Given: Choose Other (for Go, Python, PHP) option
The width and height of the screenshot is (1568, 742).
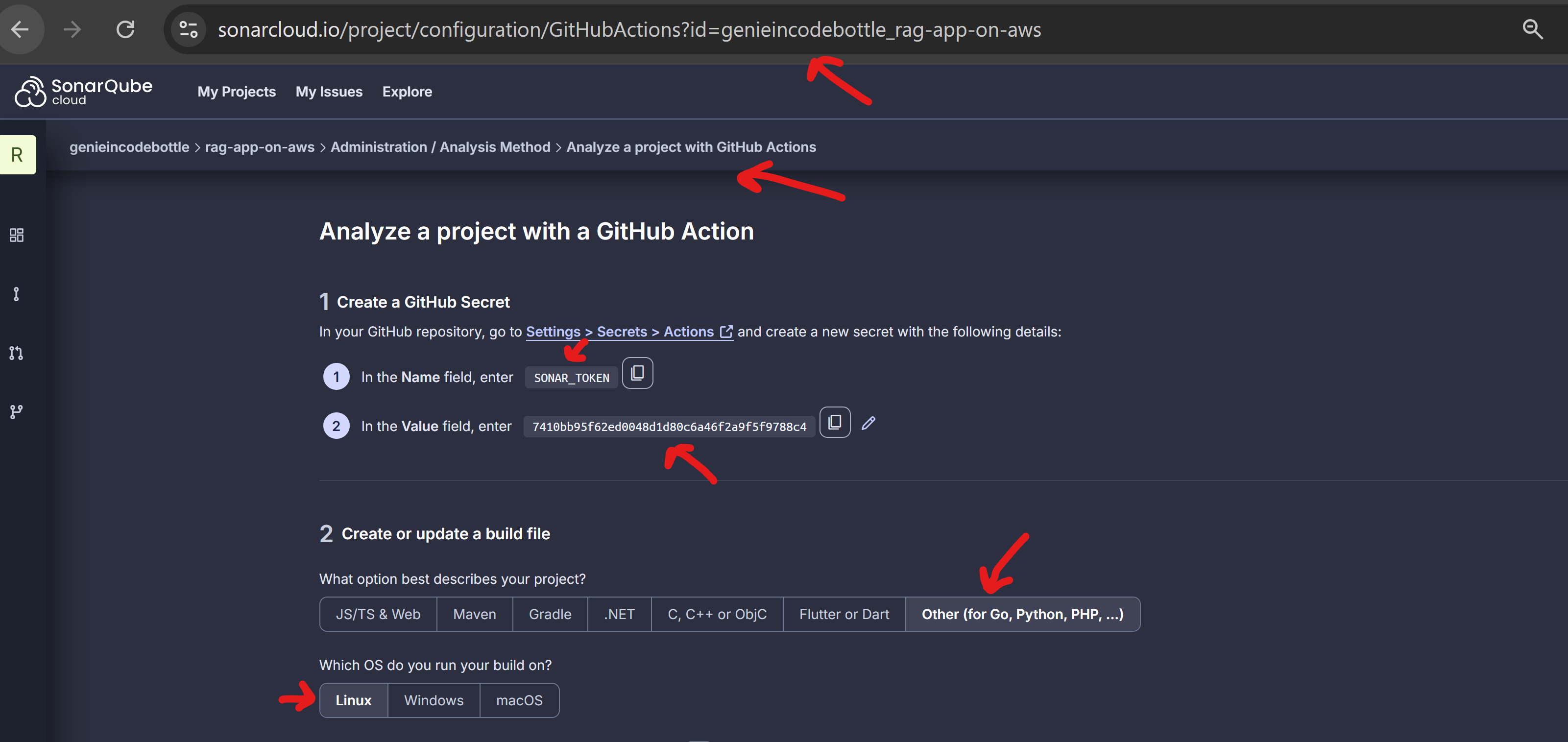Looking at the screenshot, I should pos(1022,614).
